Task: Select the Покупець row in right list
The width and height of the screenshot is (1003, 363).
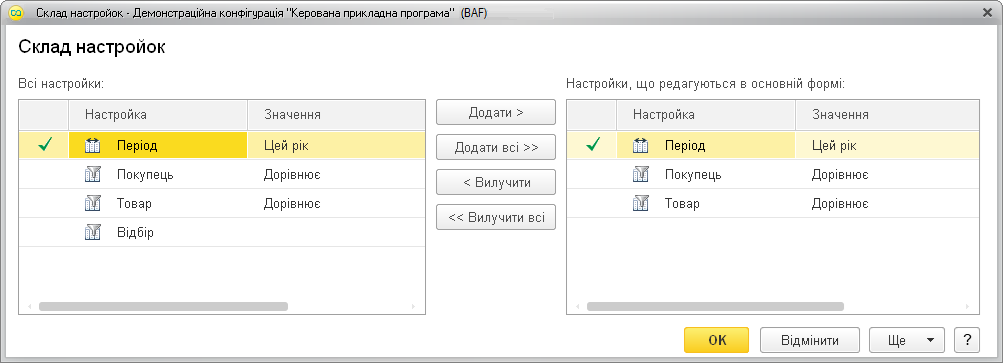Action: click(x=773, y=174)
